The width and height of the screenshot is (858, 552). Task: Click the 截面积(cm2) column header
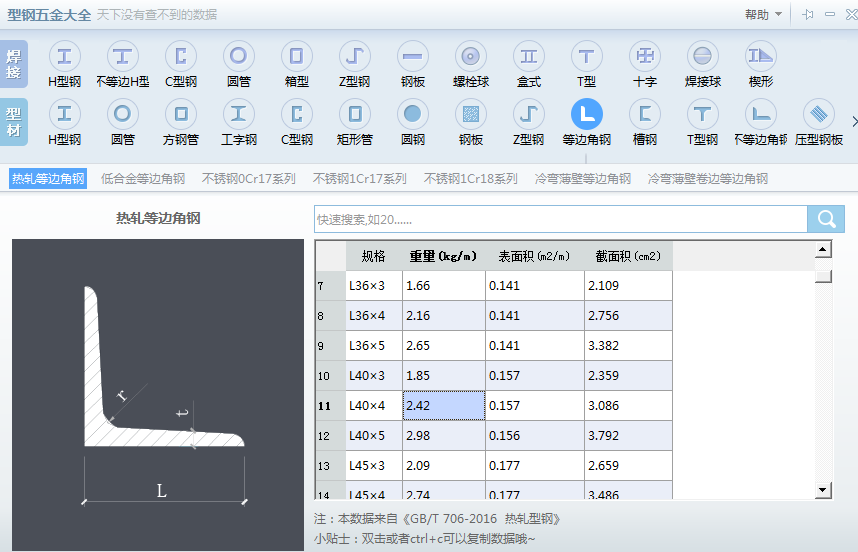point(628,256)
